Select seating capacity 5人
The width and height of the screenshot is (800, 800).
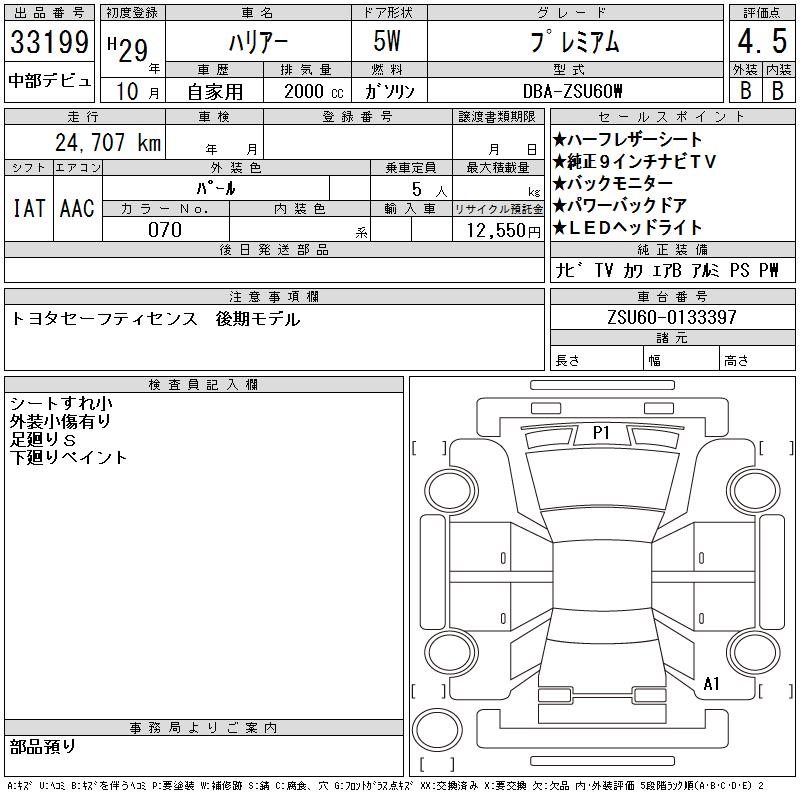pos(429,189)
